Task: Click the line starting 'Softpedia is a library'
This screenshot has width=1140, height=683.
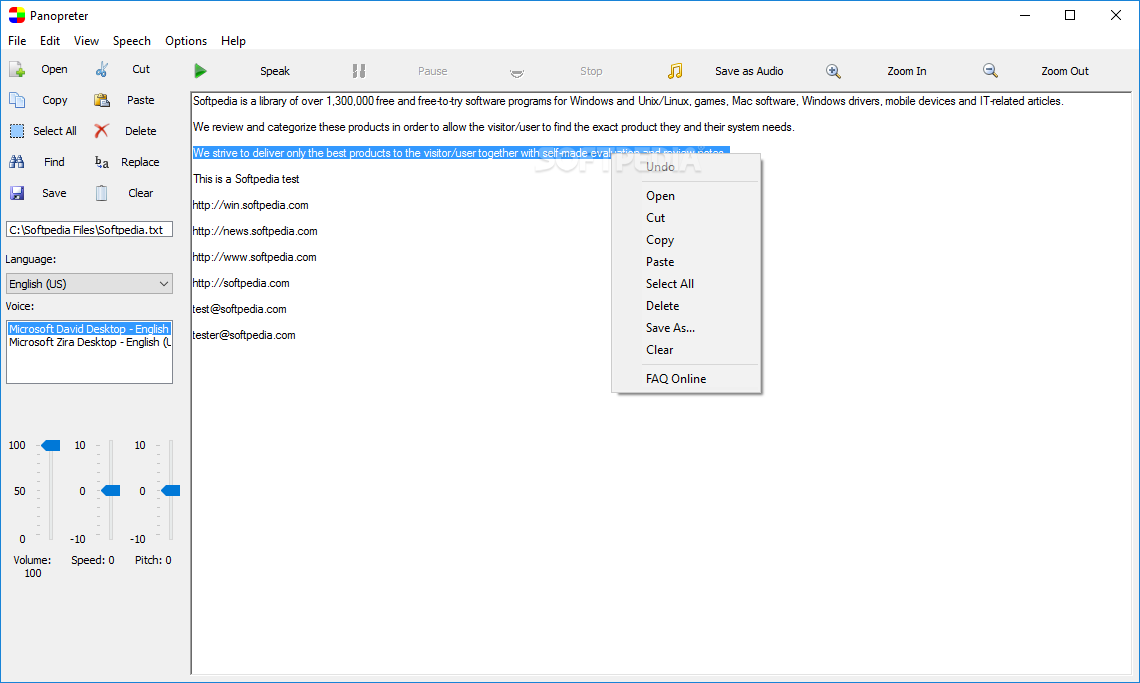Action: (x=628, y=101)
